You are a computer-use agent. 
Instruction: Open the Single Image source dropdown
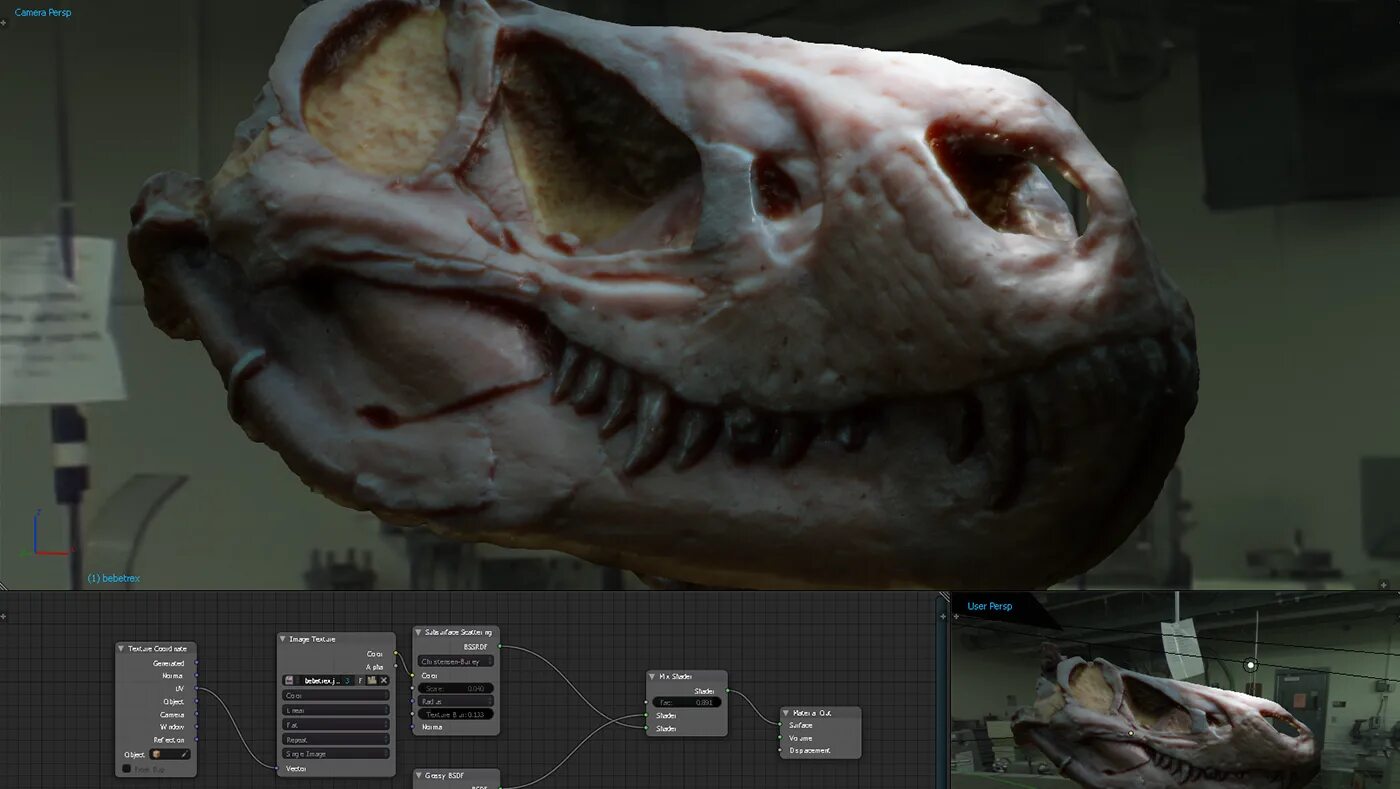click(335, 754)
